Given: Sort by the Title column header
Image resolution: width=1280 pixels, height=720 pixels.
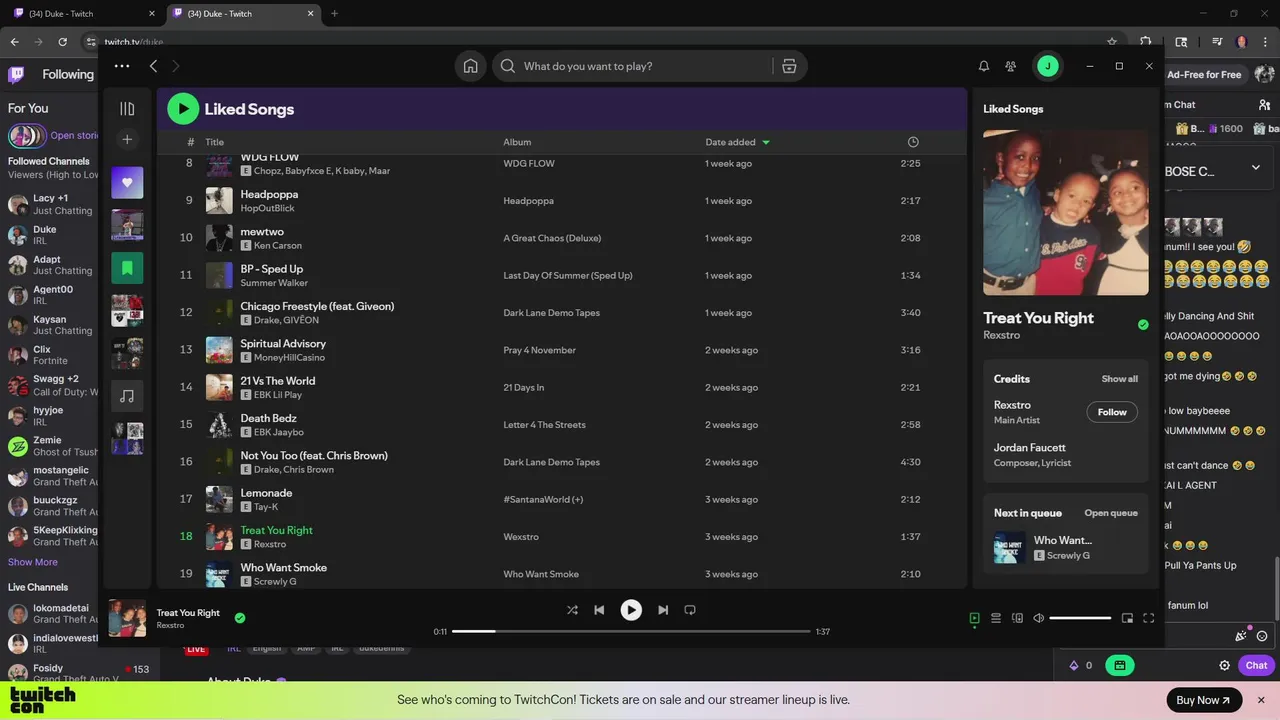Looking at the screenshot, I should pyautogui.click(x=215, y=142).
